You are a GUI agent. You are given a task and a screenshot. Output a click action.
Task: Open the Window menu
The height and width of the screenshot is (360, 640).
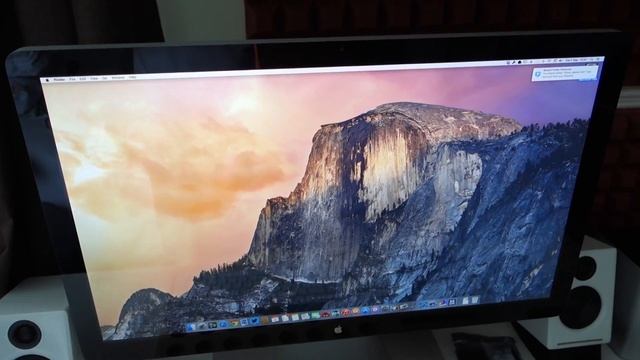coord(118,78)
